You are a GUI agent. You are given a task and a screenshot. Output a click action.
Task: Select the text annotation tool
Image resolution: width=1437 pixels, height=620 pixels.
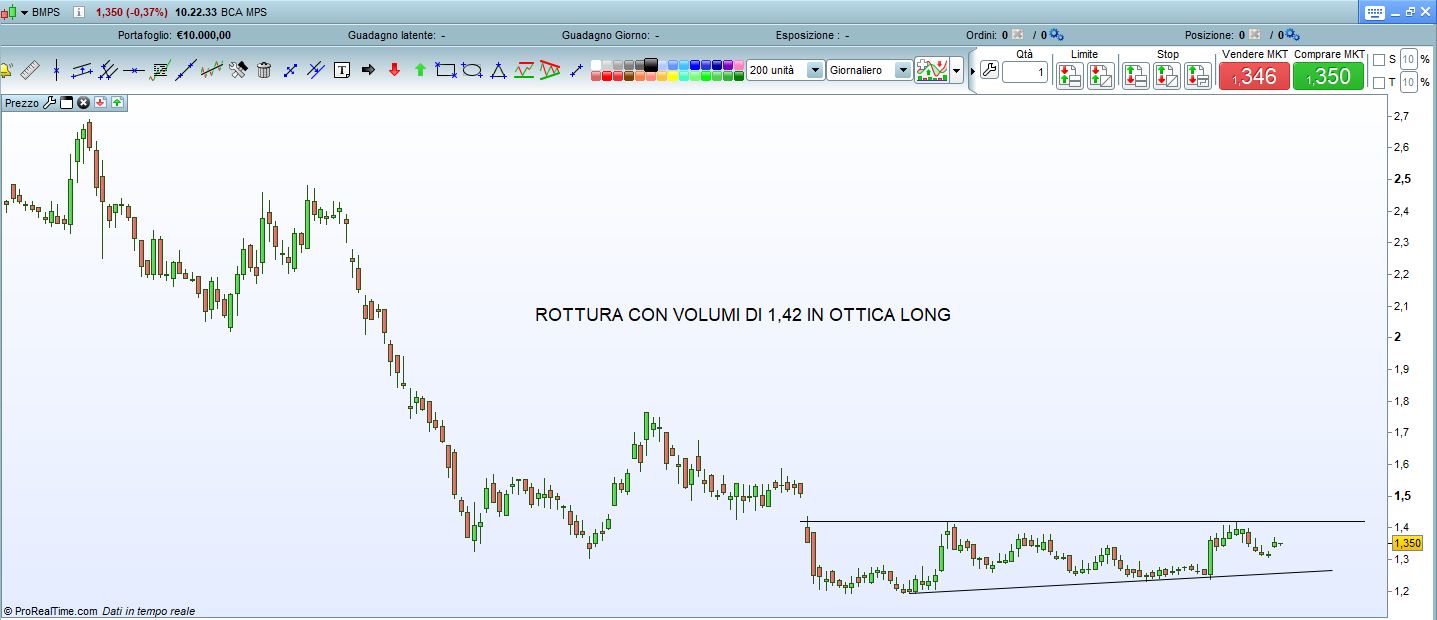(342, 70)
